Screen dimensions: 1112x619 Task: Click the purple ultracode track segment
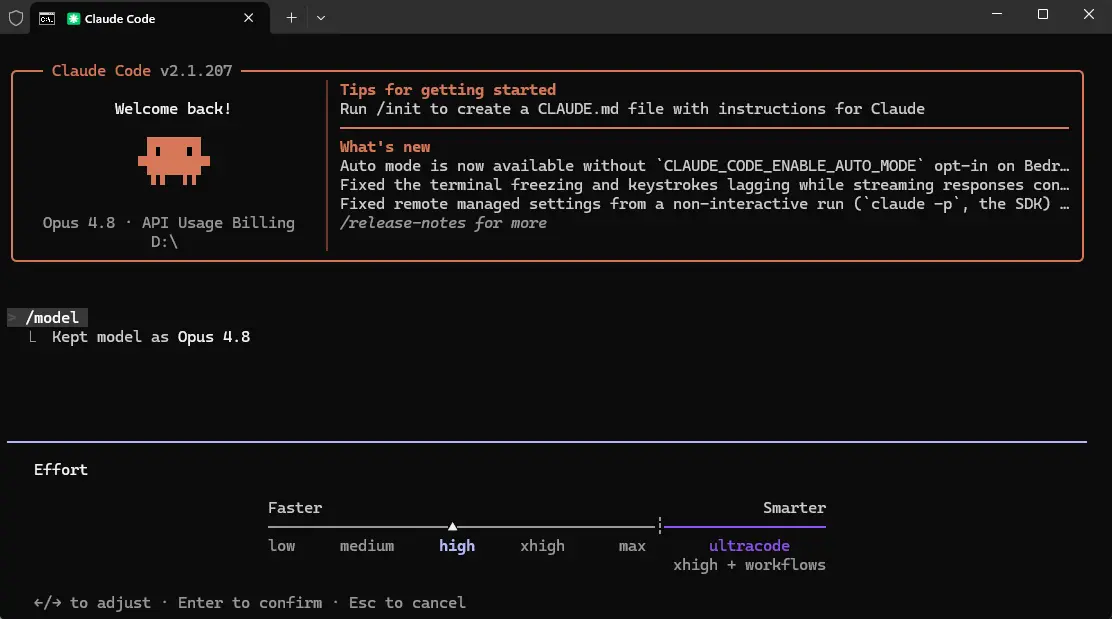point(745,527)
